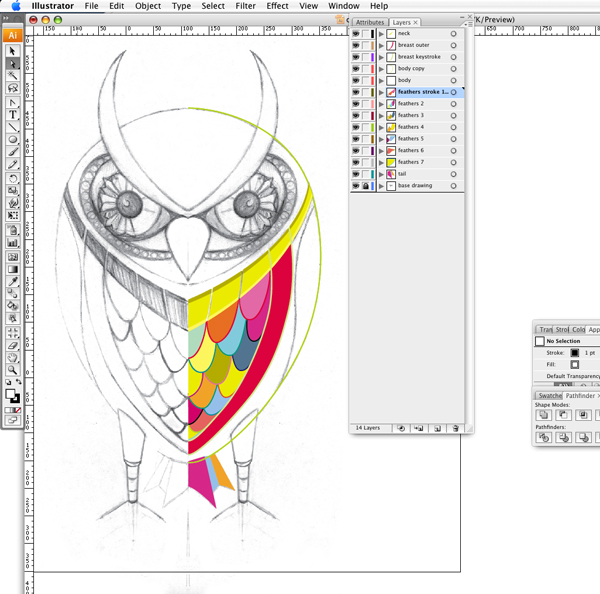
Task: Expand the feathers 7 layer
Action: 381,162
